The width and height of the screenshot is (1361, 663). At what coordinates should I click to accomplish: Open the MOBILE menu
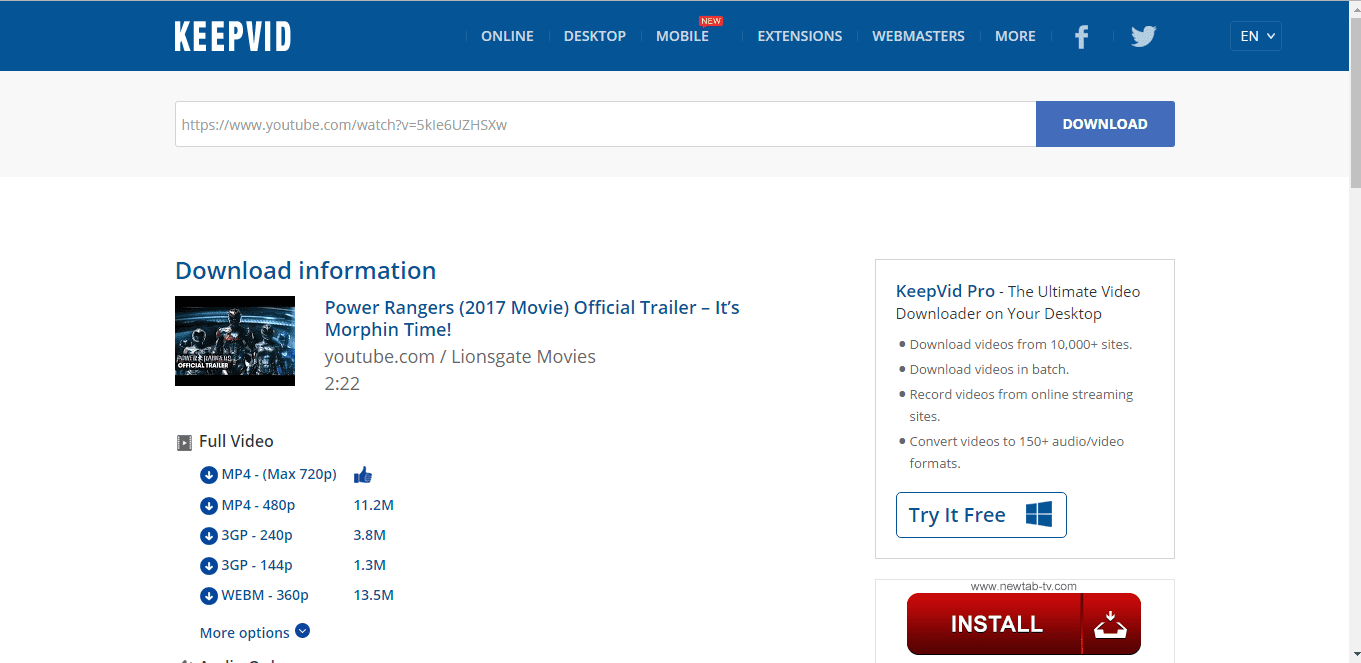(682, 36)
